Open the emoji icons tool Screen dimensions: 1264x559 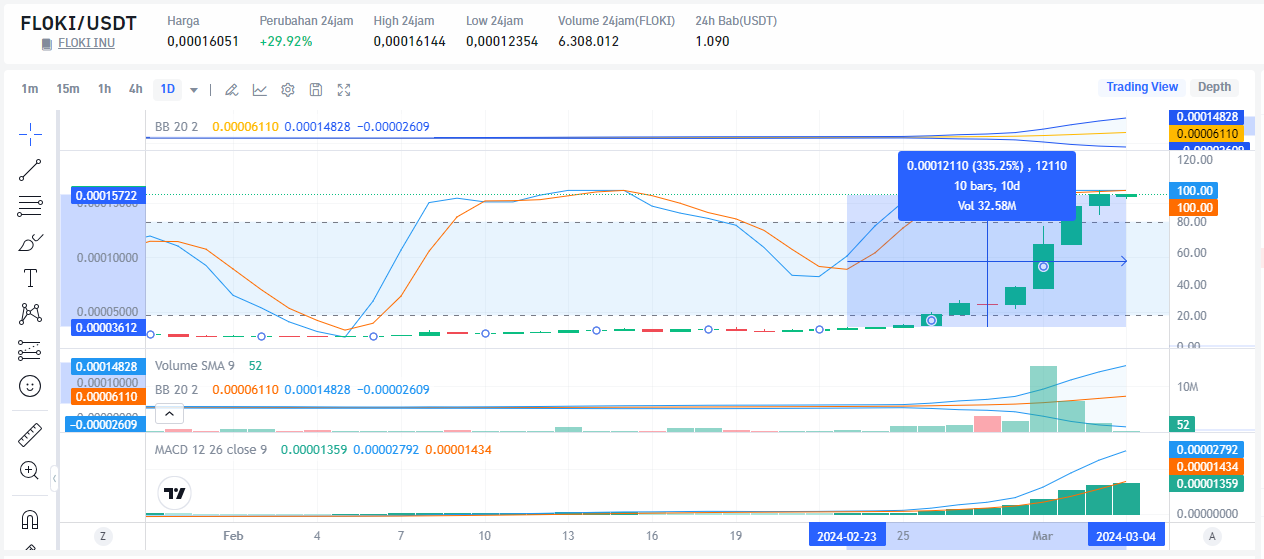(x=30, y=385)
